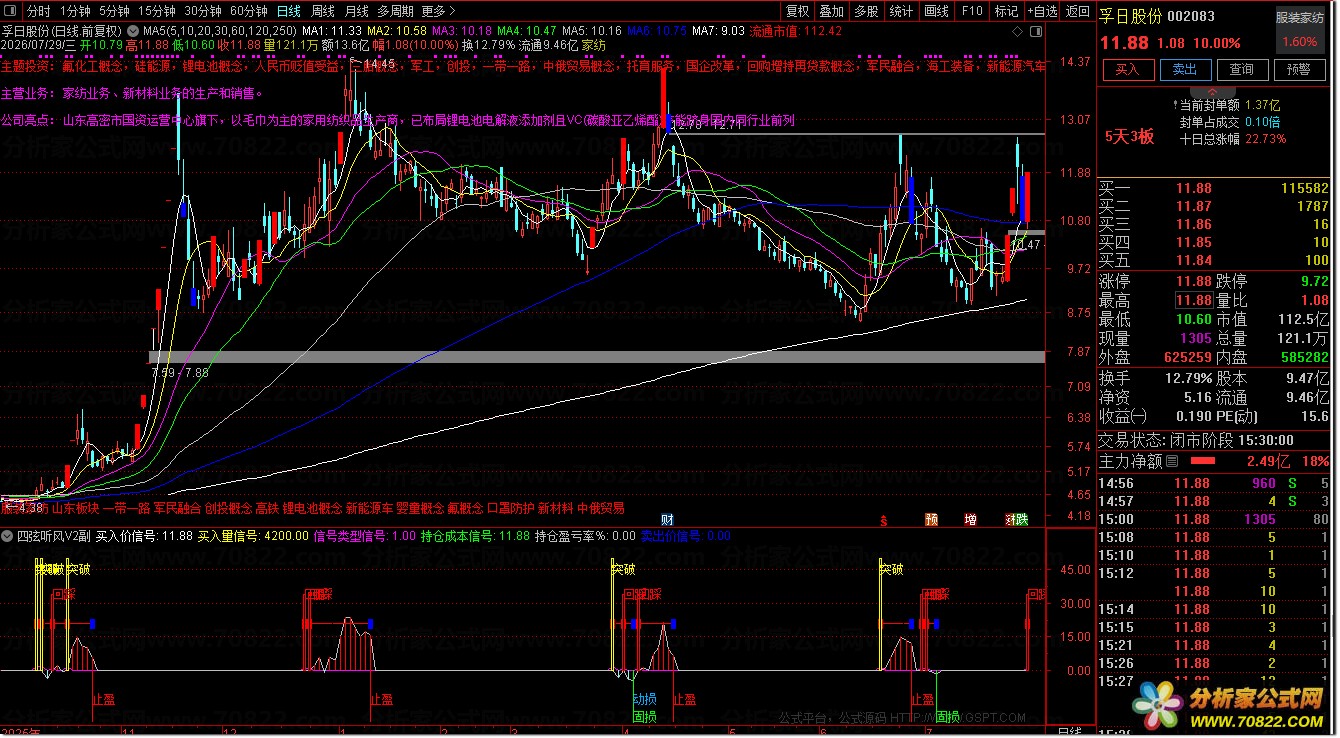The image size is (1340, 738).
Task: Switch to 1分钟 period
Action: pyautogui.click(x=75, y=11)
